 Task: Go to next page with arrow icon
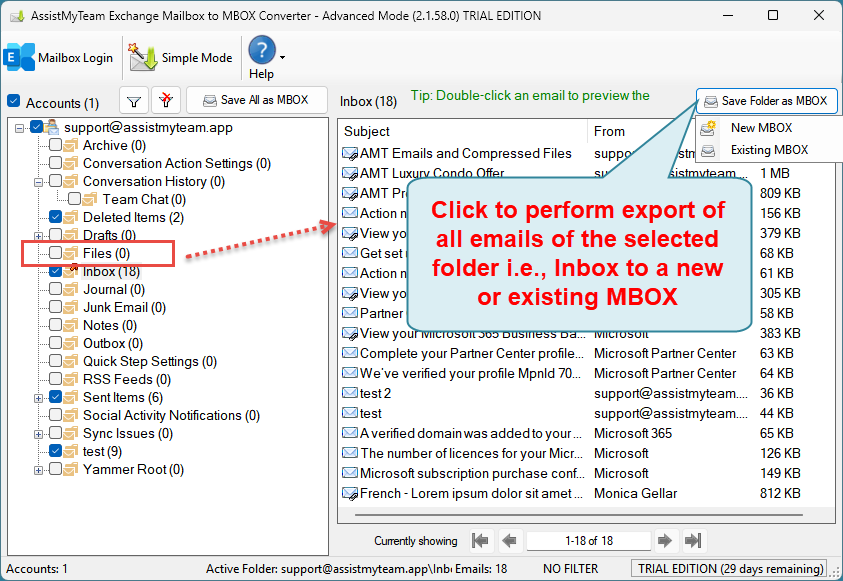[x=665, y=540]
